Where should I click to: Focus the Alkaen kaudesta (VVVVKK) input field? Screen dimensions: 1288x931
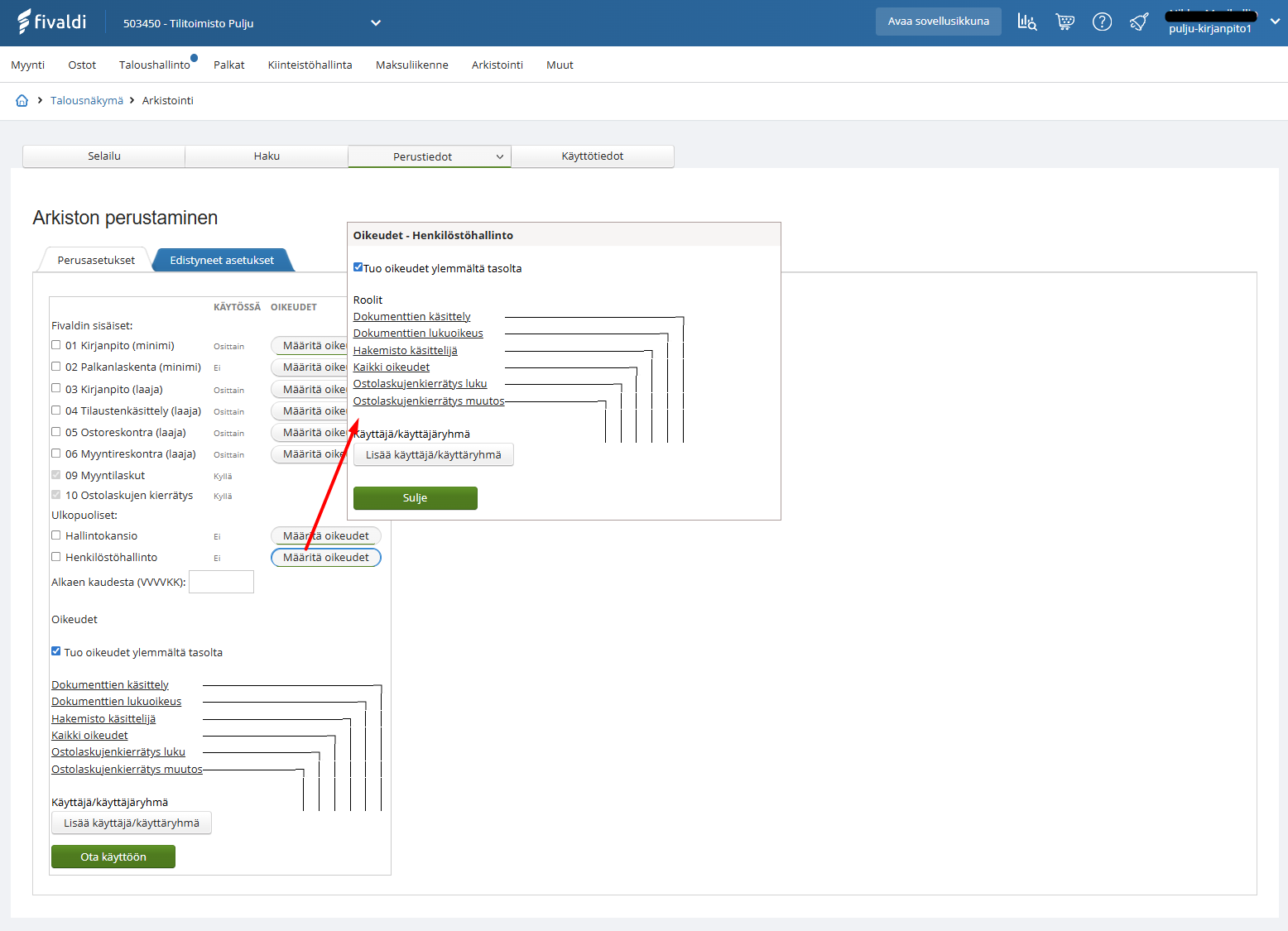(x=221, y=582)
